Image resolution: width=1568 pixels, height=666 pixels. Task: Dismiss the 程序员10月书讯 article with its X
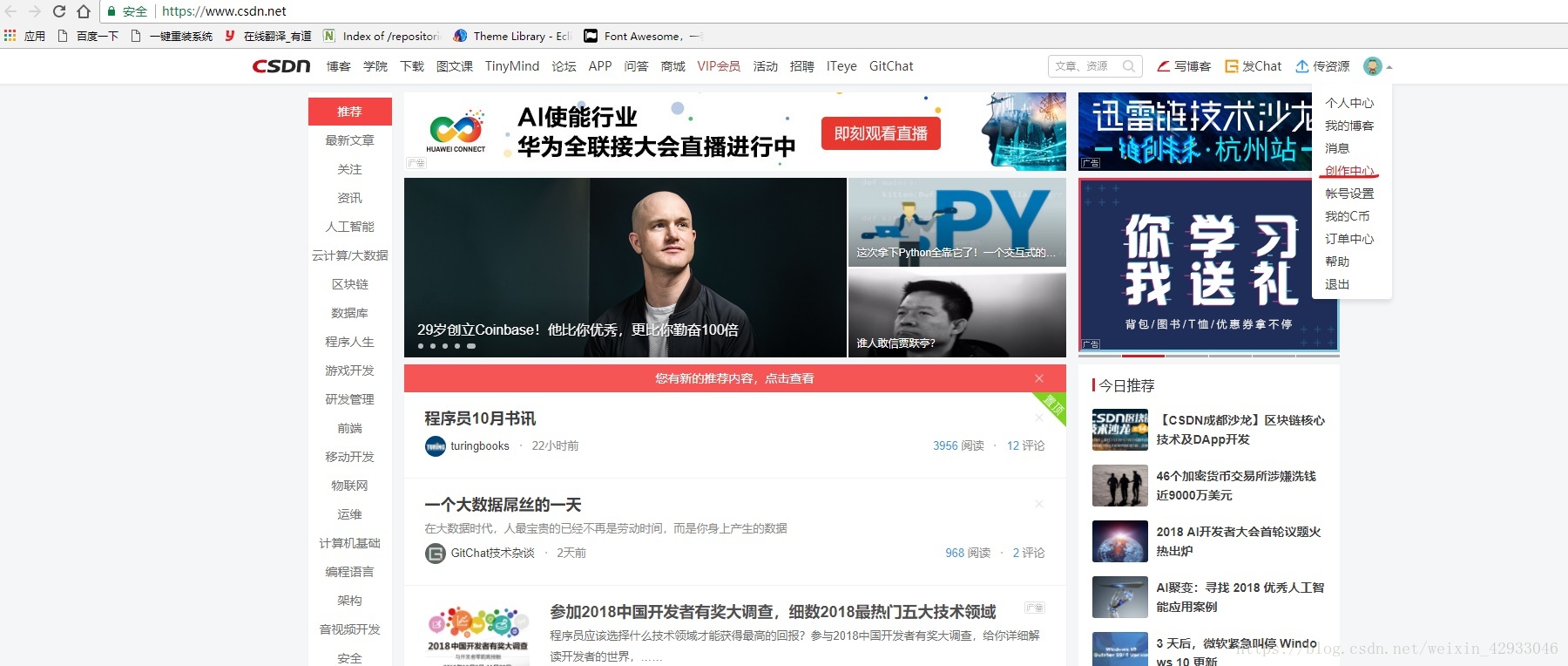[x=1039, y=418]
